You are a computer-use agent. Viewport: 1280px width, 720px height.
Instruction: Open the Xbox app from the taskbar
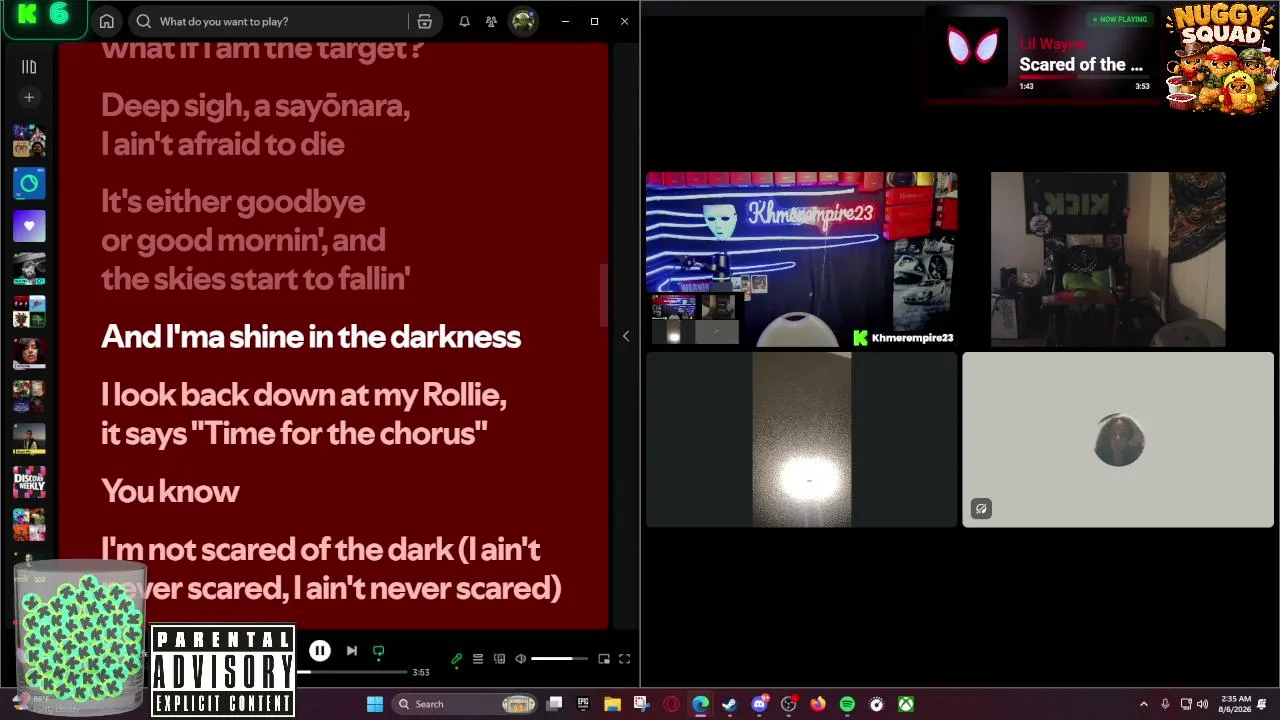905,704
